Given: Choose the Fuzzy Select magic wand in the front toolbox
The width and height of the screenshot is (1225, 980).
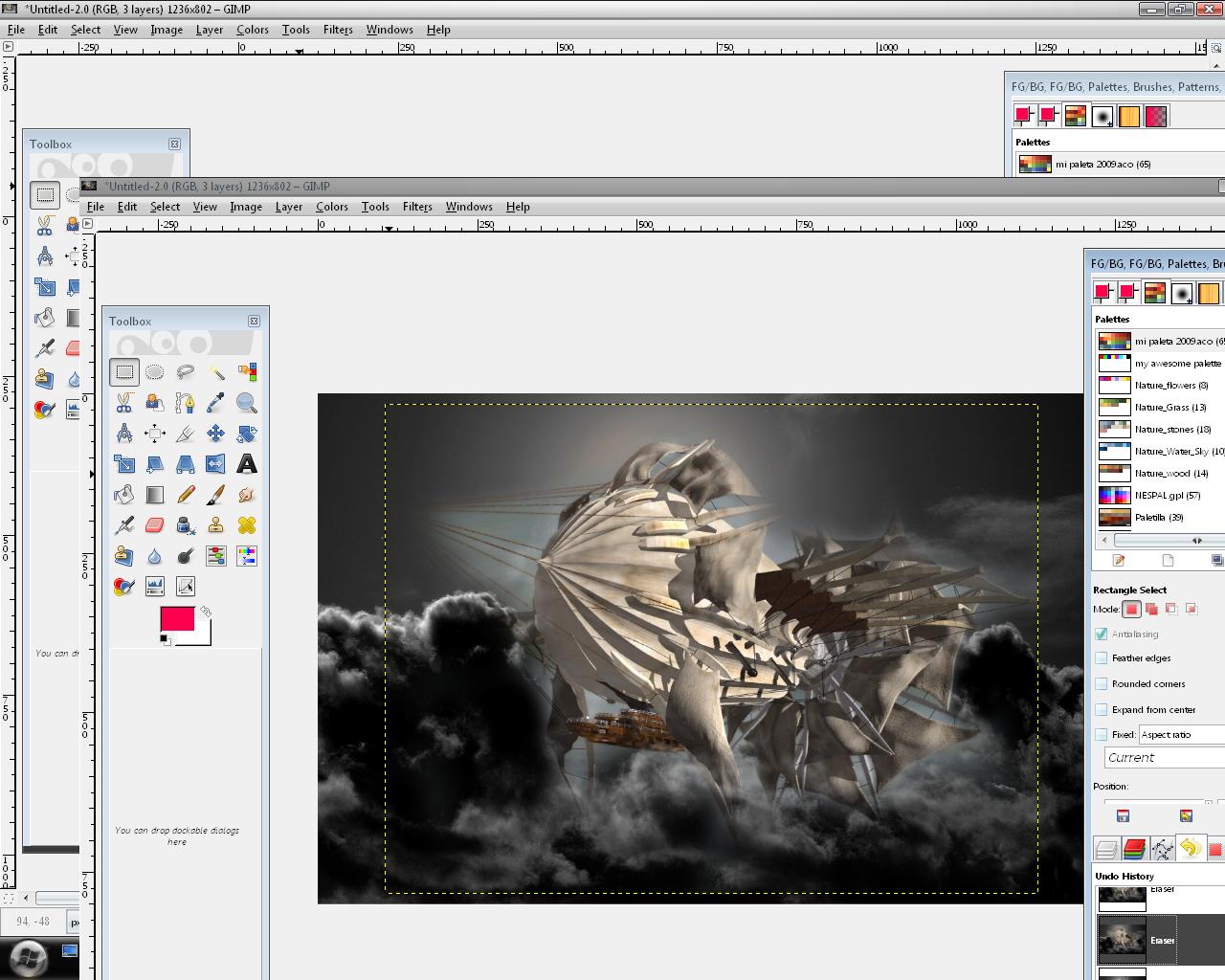Looking at the screenshot, I should (x=215, y=372).
